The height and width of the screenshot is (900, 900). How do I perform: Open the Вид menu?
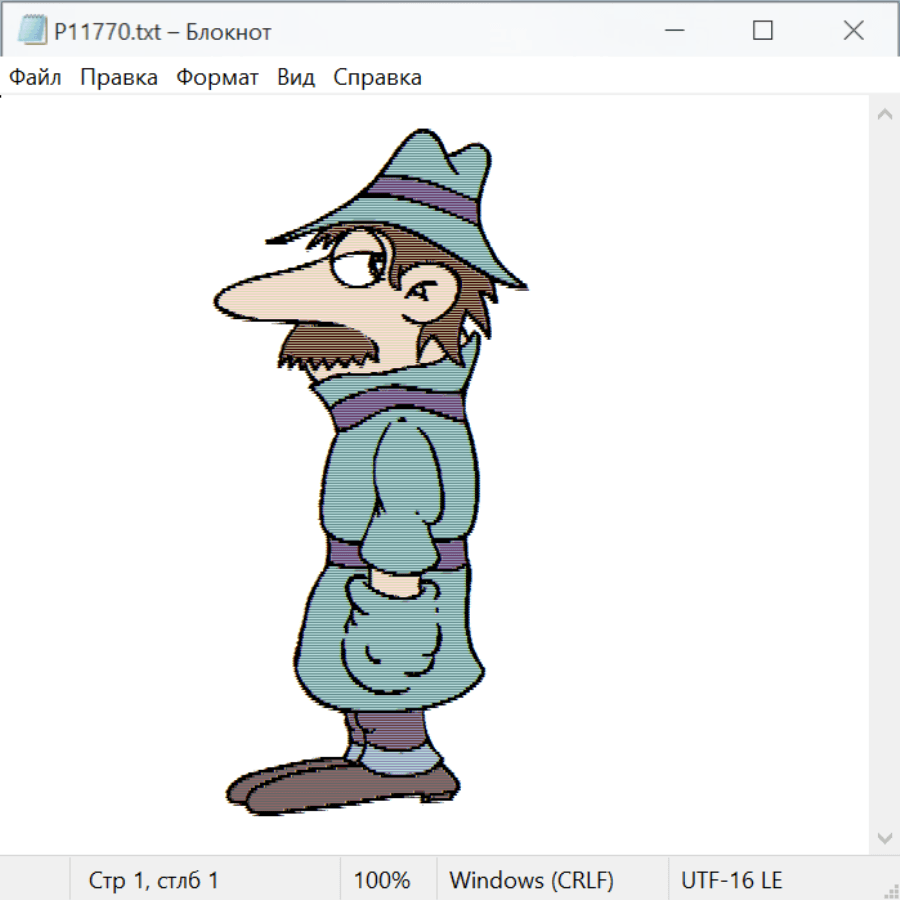coord(296,78)
